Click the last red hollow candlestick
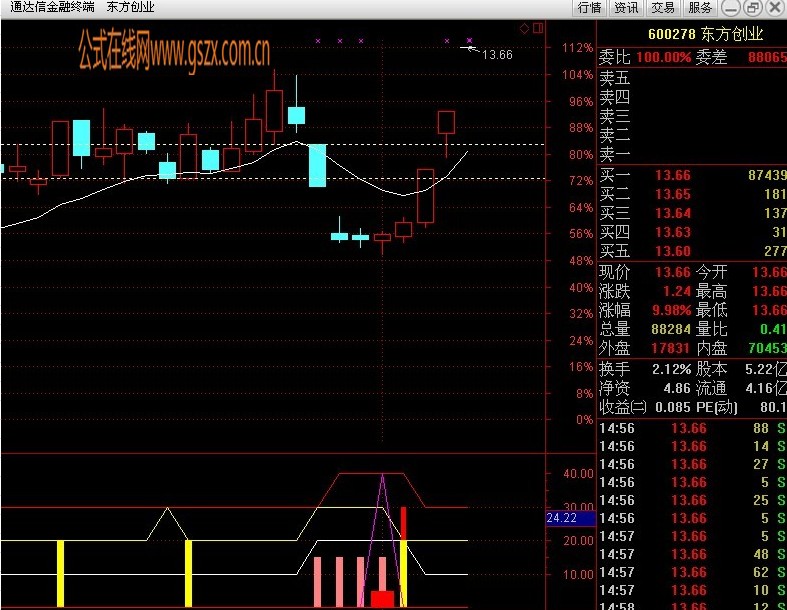This screenshot has width=787, height=610. point(446,123)
